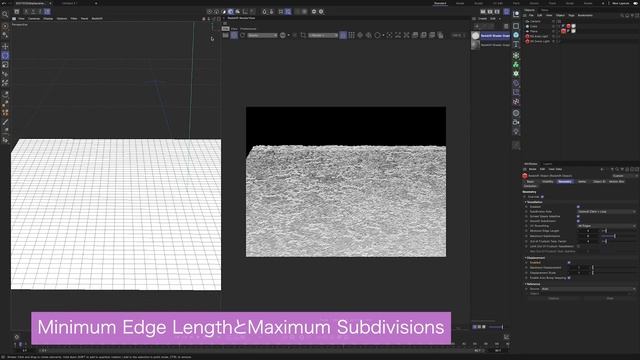Click the Null object icon atop object palette
This screenshot has width=640, height=360.
tap(516, 14)
